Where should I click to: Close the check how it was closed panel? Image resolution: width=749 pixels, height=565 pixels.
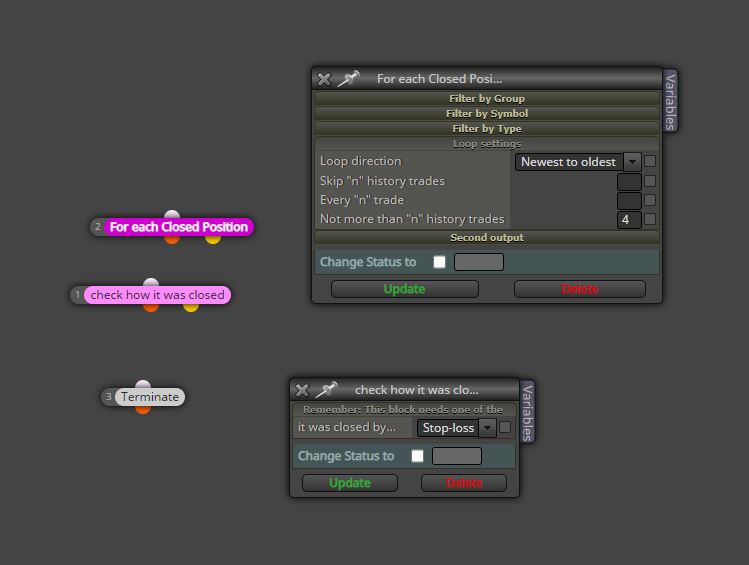coord(302,390)
